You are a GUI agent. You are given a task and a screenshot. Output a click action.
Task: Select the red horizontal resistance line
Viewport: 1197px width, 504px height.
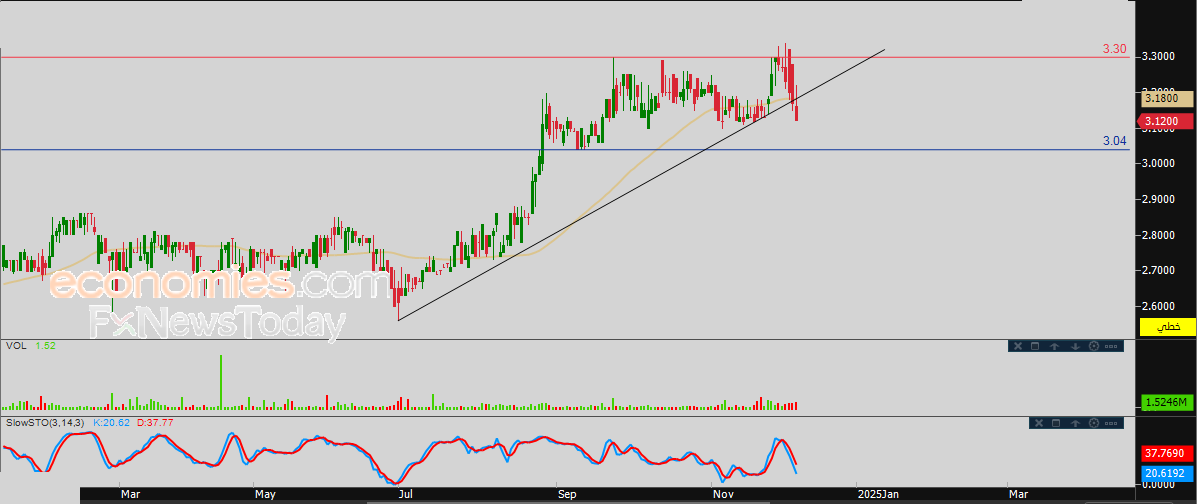coord(565,57)
